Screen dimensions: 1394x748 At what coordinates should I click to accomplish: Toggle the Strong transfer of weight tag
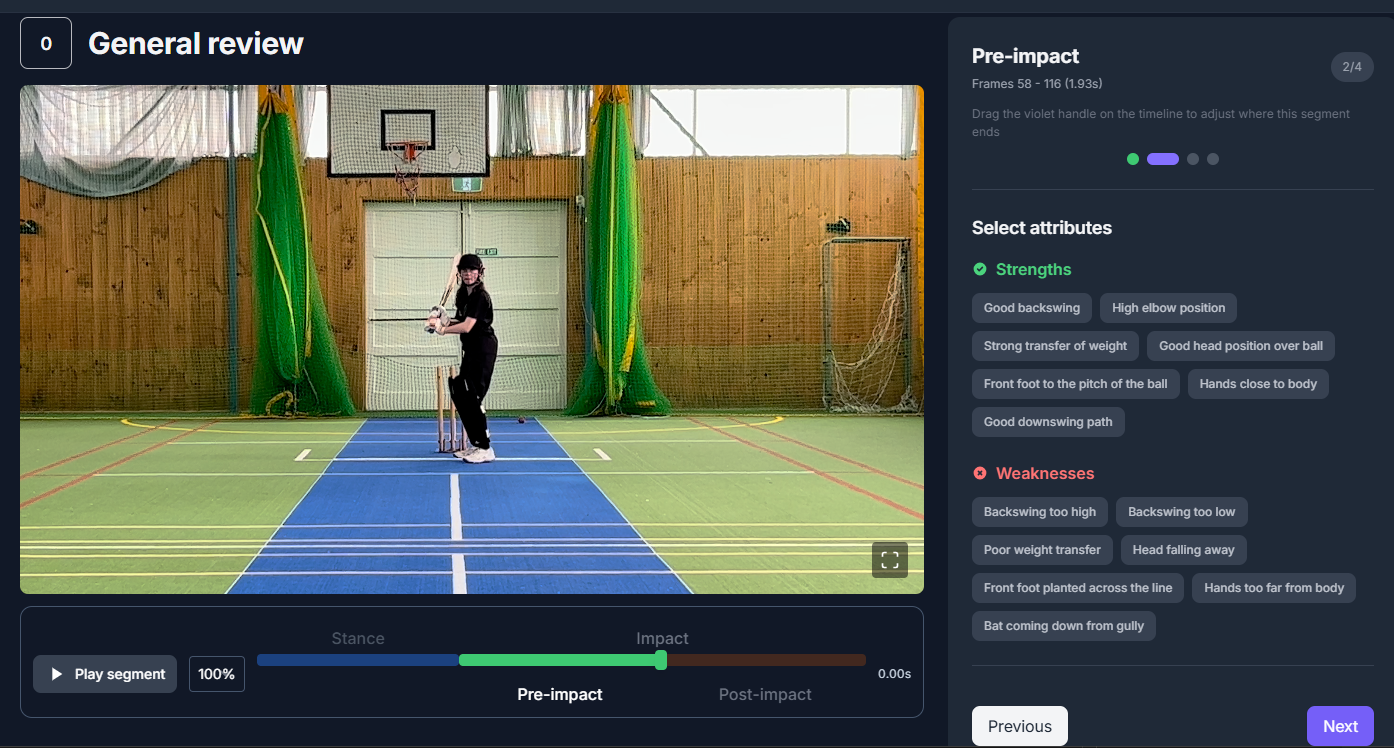[x=1055, y=346]
